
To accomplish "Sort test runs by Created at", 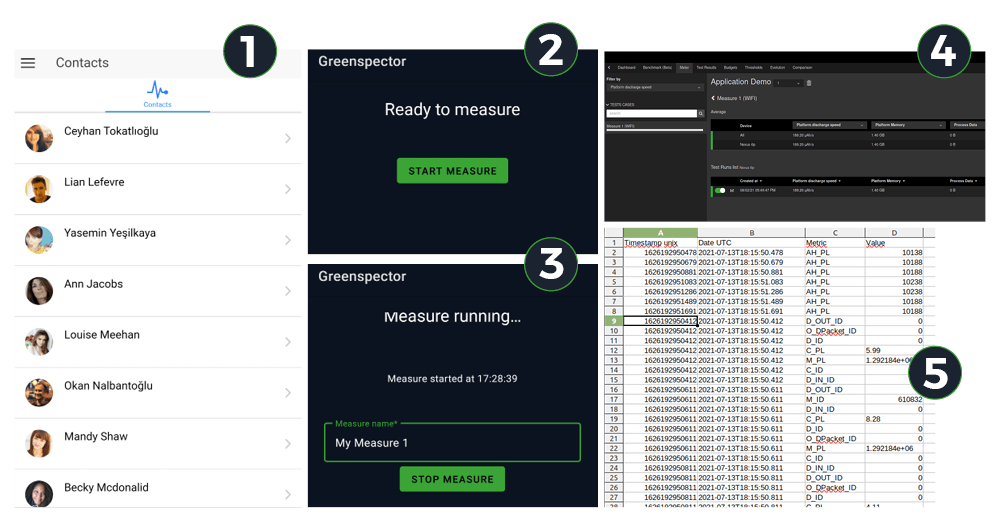I will click(x=751, y=181).
